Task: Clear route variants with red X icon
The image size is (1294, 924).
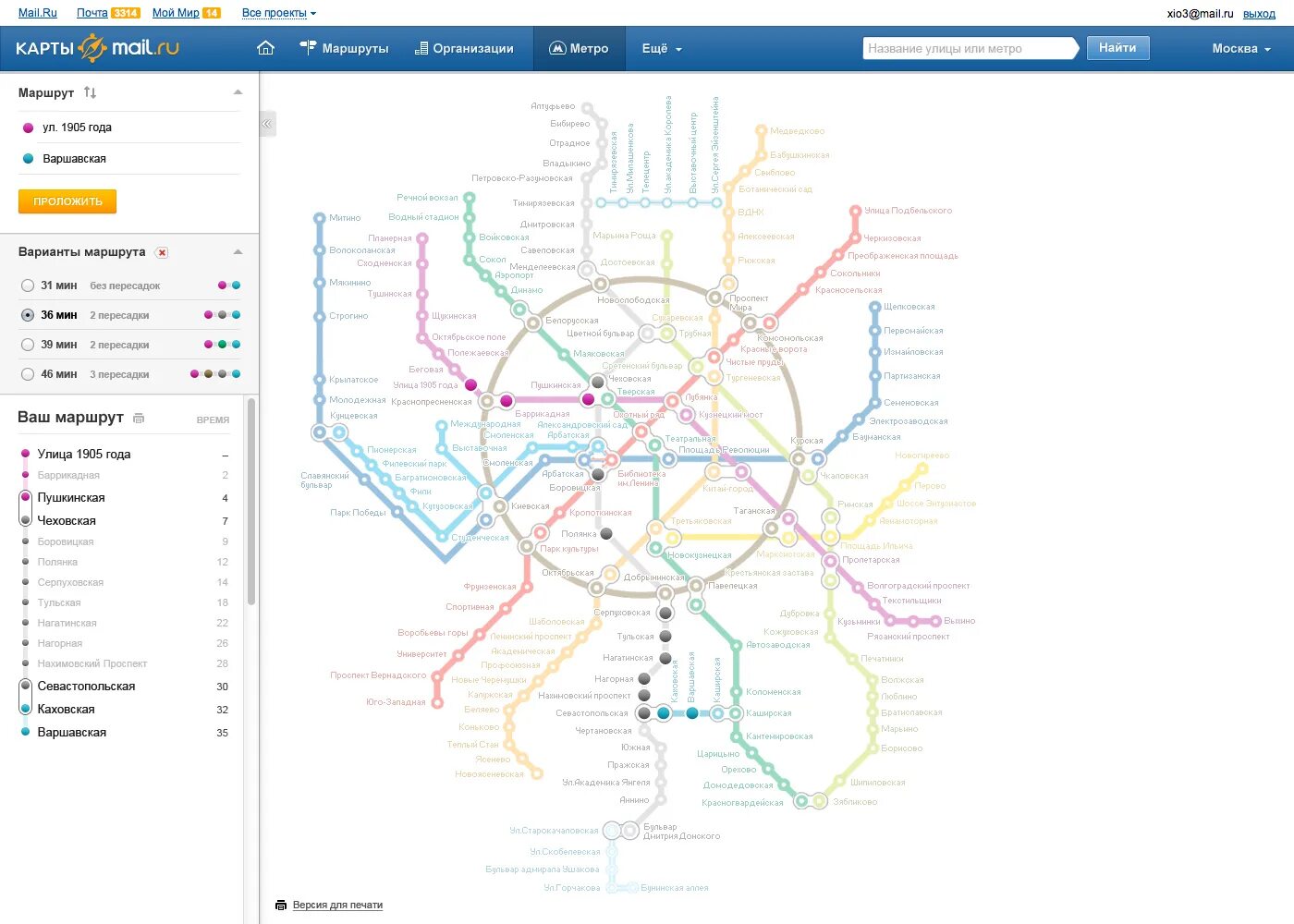Action: pyautogui.click(x=162, y=252)
